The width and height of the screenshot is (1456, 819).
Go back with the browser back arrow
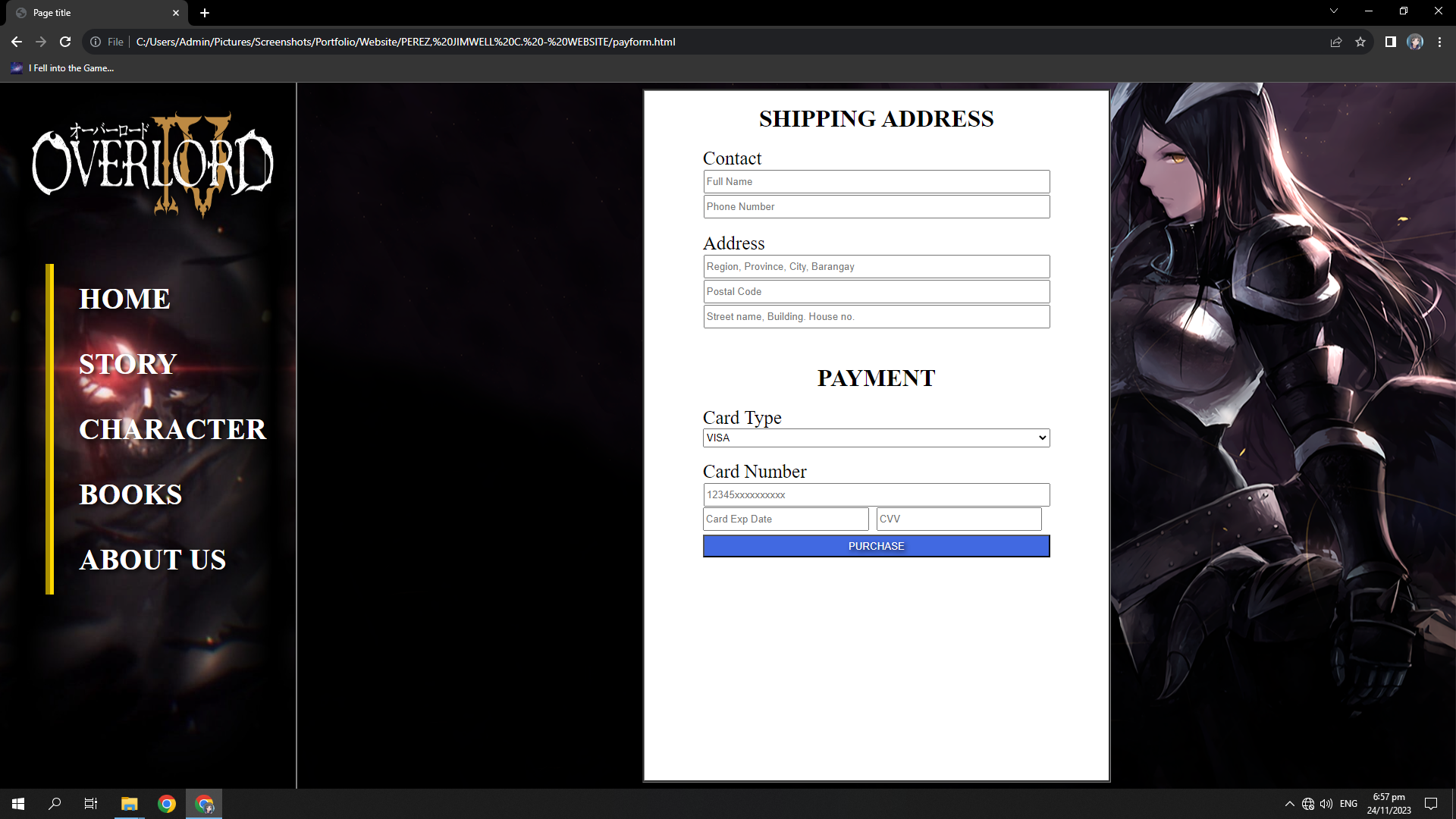pyautogui.click(x=17, y=42)
